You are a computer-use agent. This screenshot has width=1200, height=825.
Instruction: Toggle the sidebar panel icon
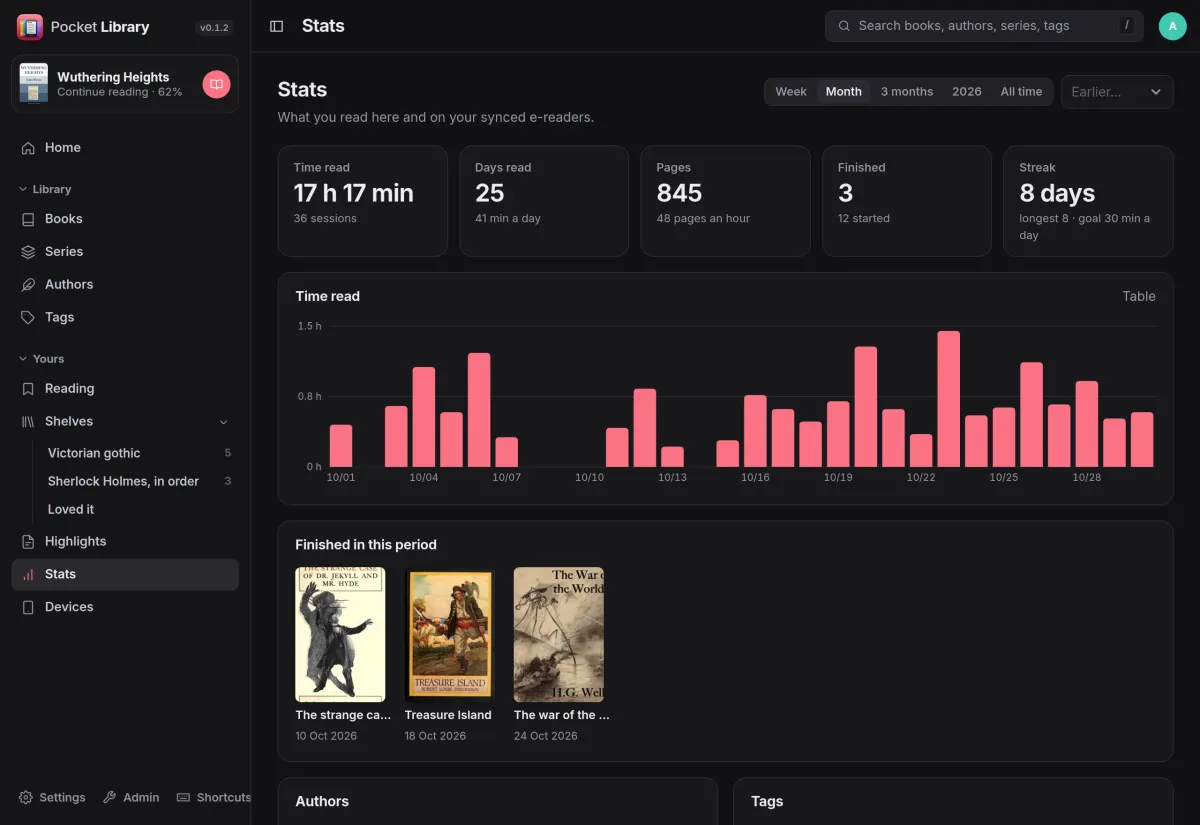pos(277,26)
